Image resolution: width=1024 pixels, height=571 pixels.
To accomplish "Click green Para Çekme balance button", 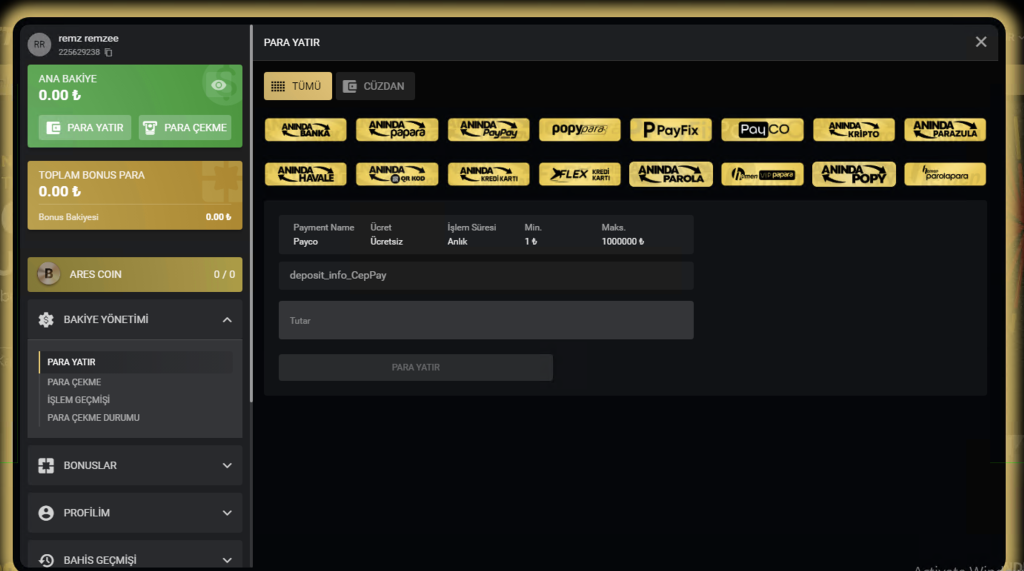I will [x=185, y=127].
